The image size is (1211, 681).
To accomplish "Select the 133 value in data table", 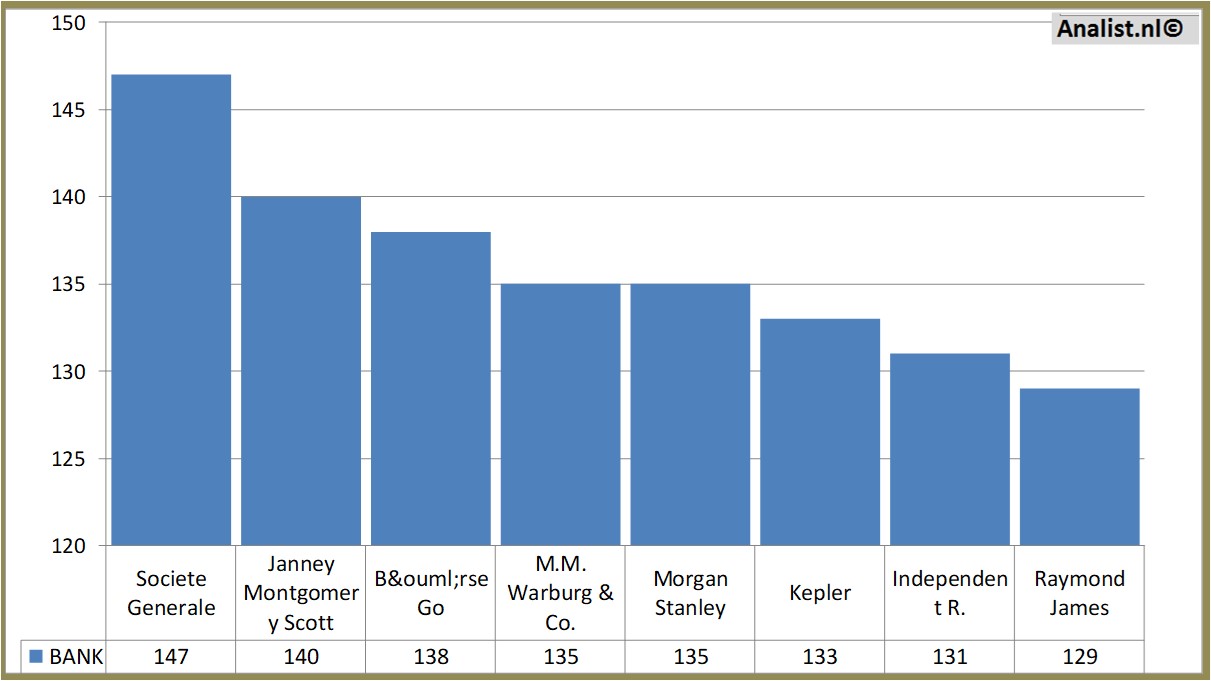I will pos(820,657).
